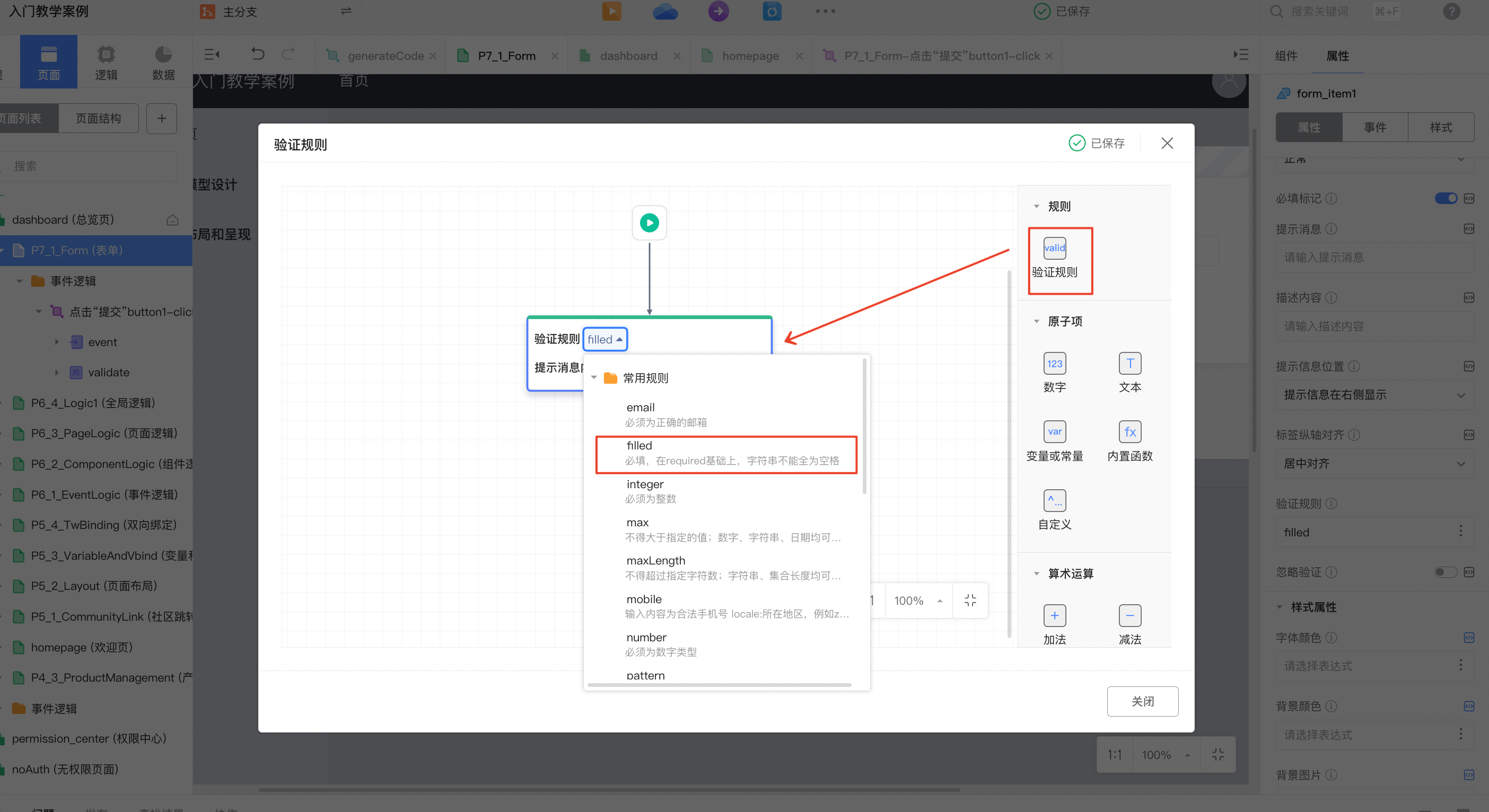This screenshot has width=1489, height=812.
Task: Collapse the left panel toggle icon
Action: [212, 55]
